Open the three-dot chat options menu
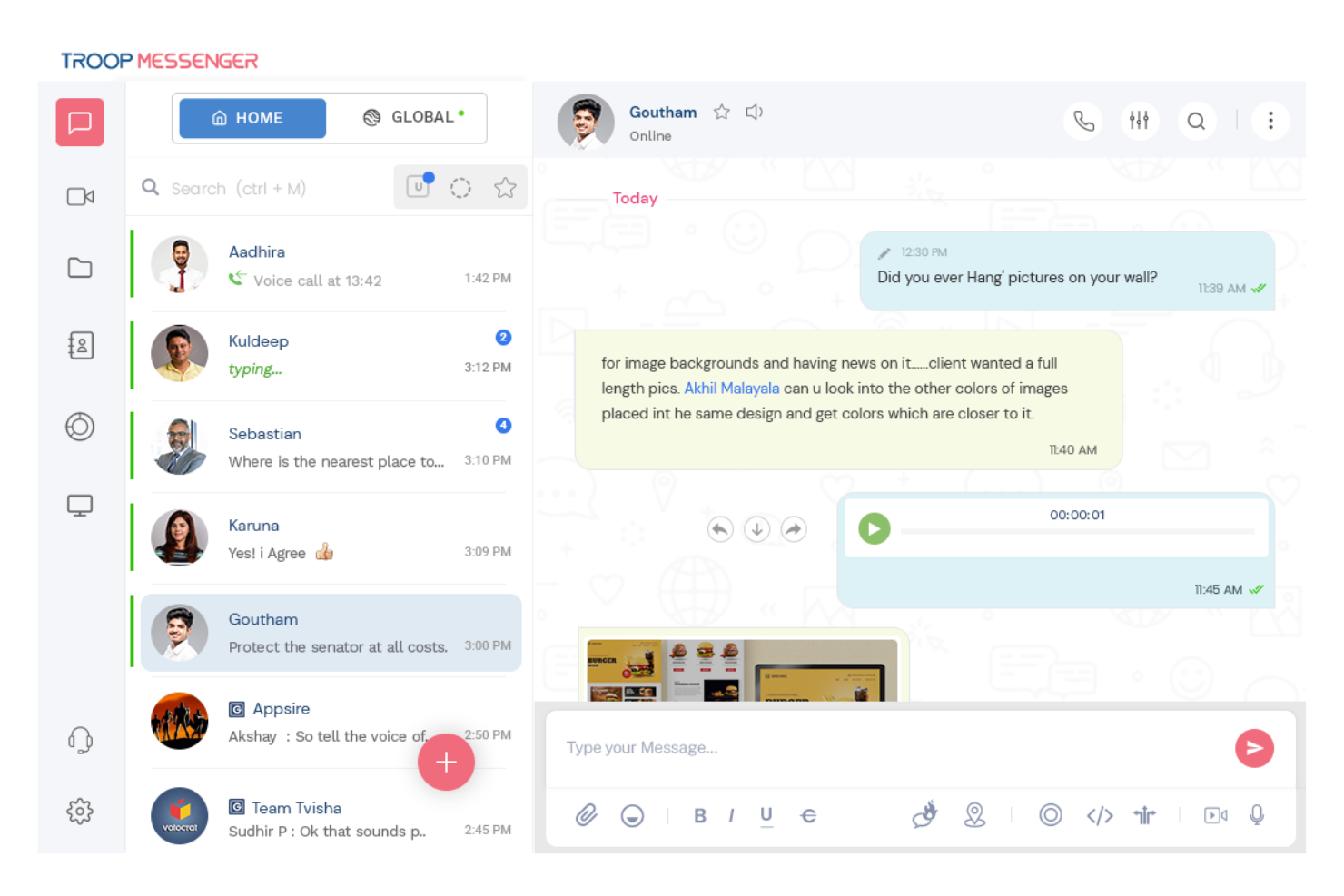 click(x=1270, y=120)
